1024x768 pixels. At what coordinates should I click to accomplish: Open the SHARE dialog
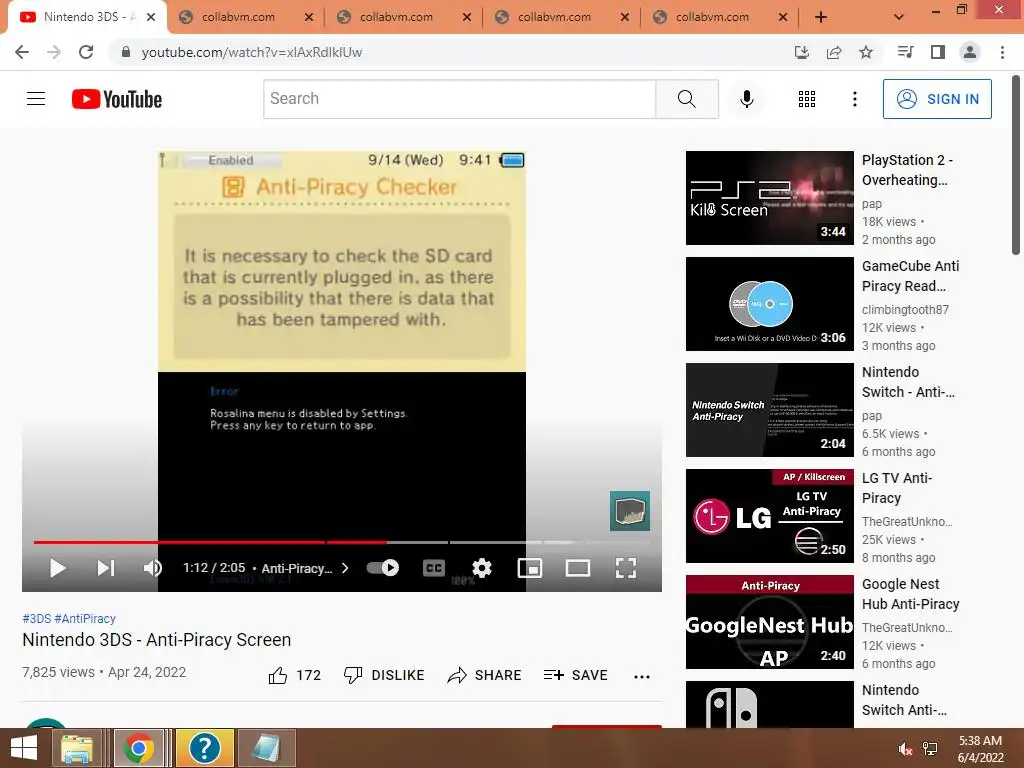click(484, 675)
